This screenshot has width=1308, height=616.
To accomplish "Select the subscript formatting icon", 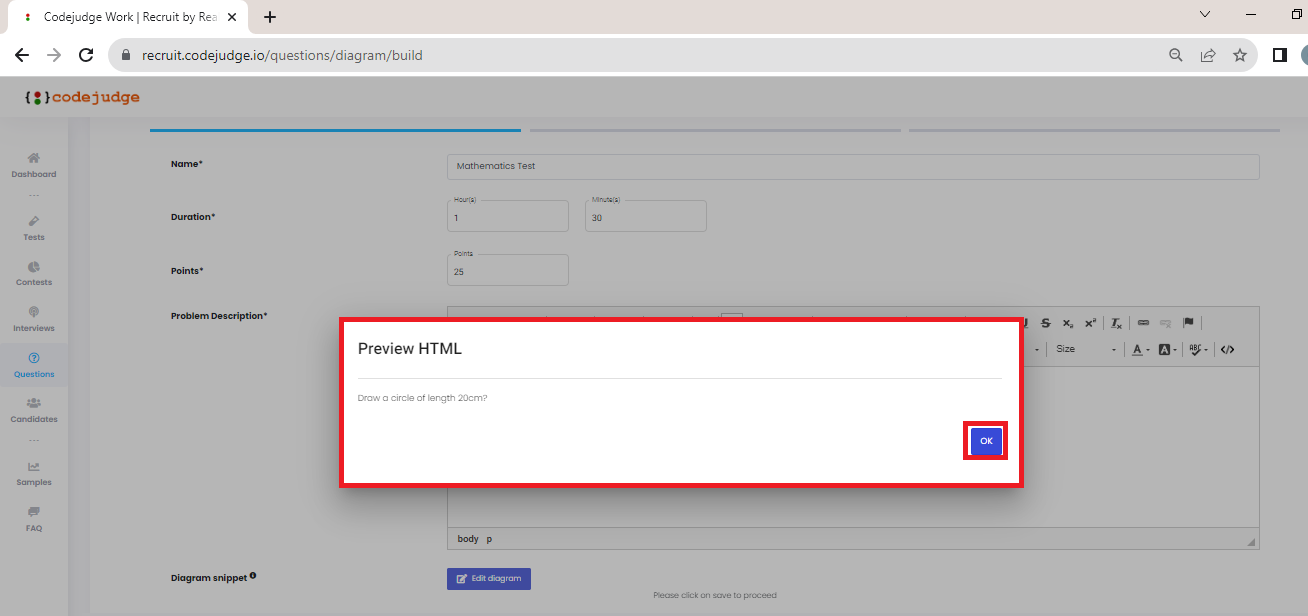I will click(1068, 322).
